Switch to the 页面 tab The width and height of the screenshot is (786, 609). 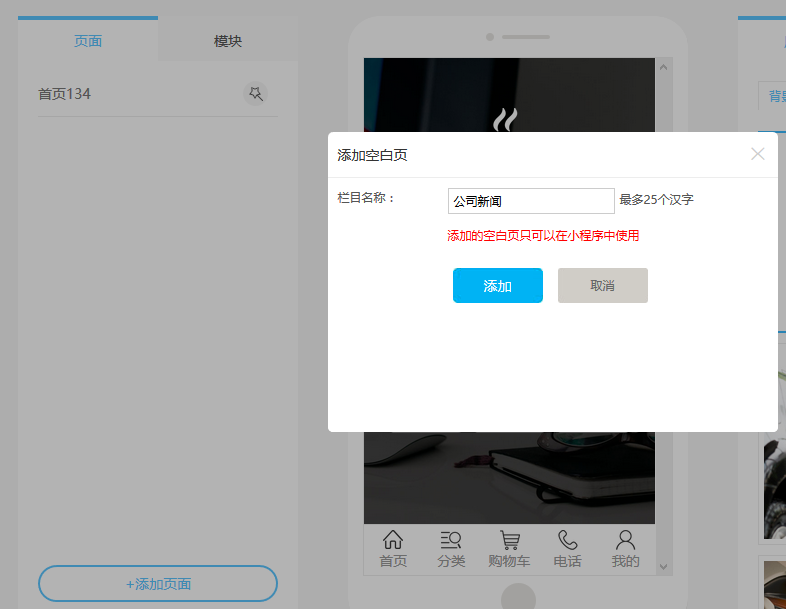click(88, 41)
